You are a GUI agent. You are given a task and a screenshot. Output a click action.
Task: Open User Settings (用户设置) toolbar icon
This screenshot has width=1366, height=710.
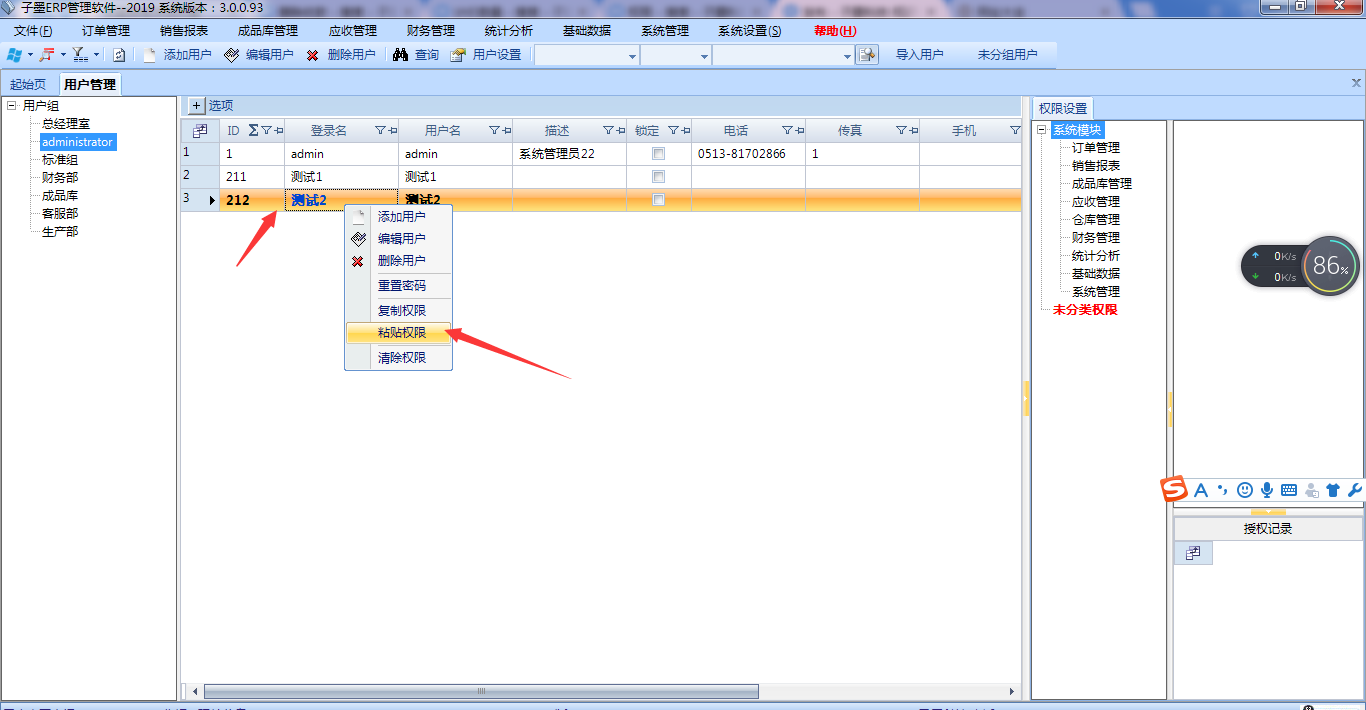458,55
